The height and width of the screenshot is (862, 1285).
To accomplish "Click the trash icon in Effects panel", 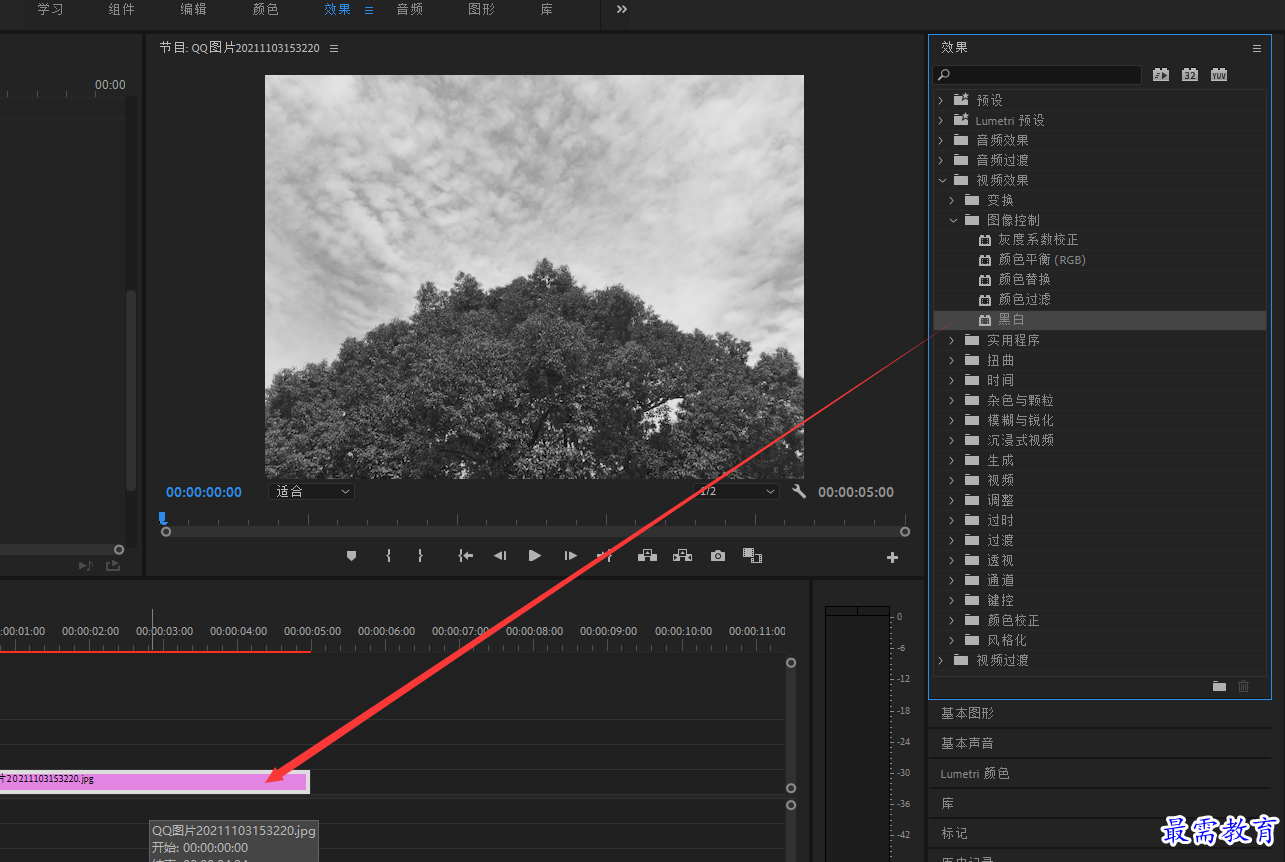I will click(x=1243, y=686).
